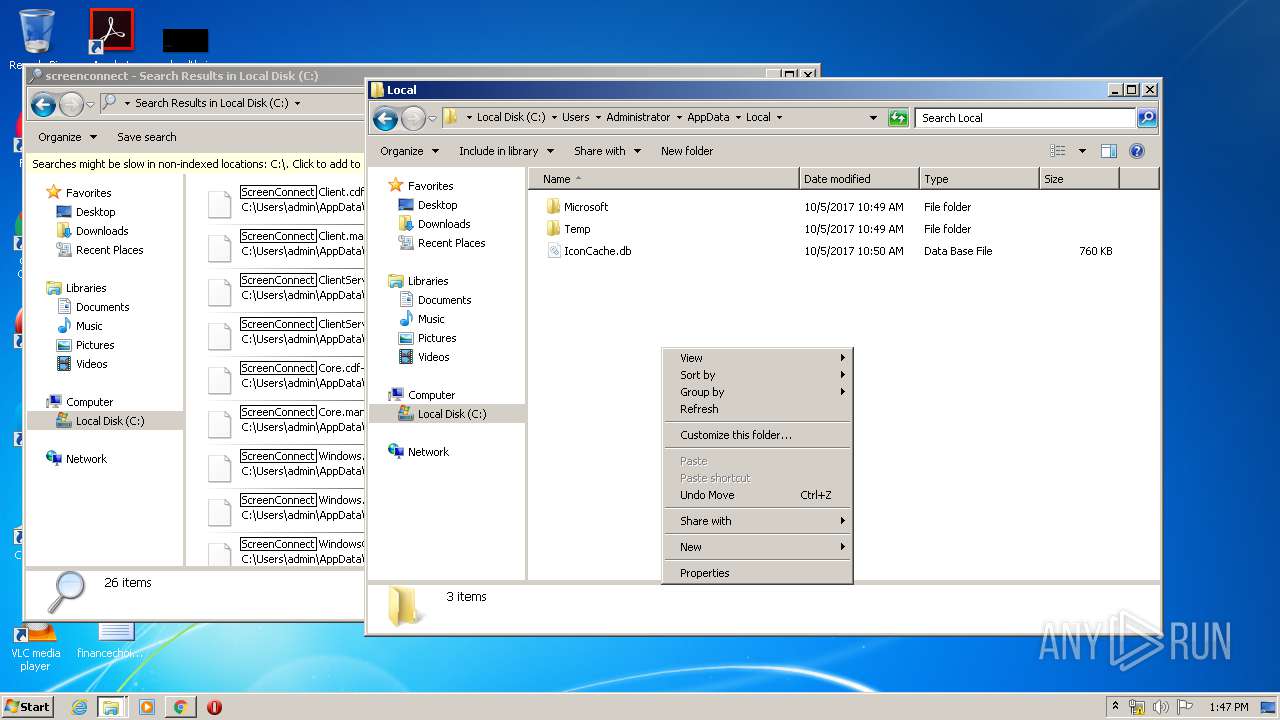This screenshot has width=1280, height=720.
Task: Choose Refresh from the context menu
Action: 757,409
